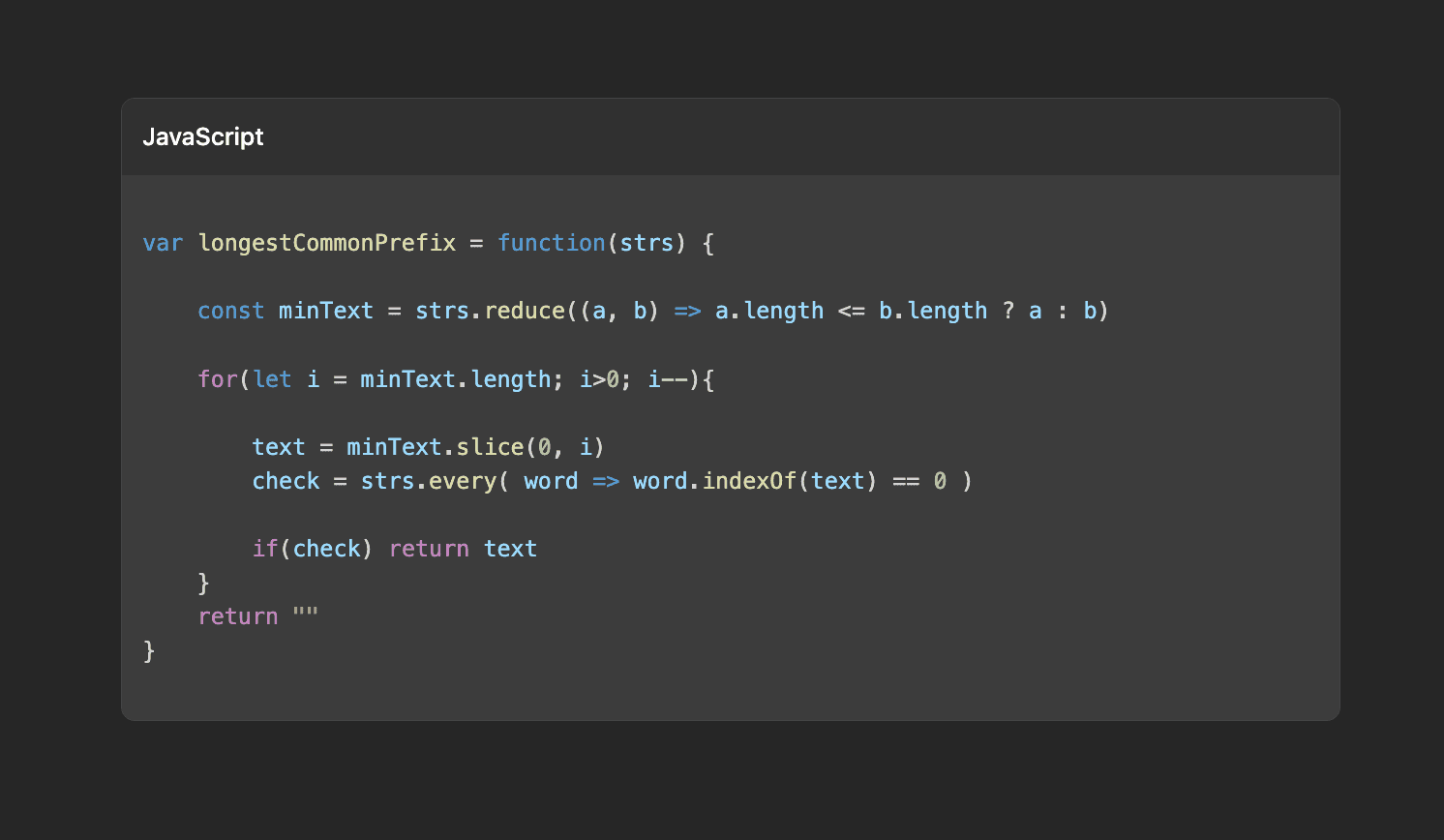The image size is (1444, 840).
Task: Click the 'for' keyword
Action: 218,378
